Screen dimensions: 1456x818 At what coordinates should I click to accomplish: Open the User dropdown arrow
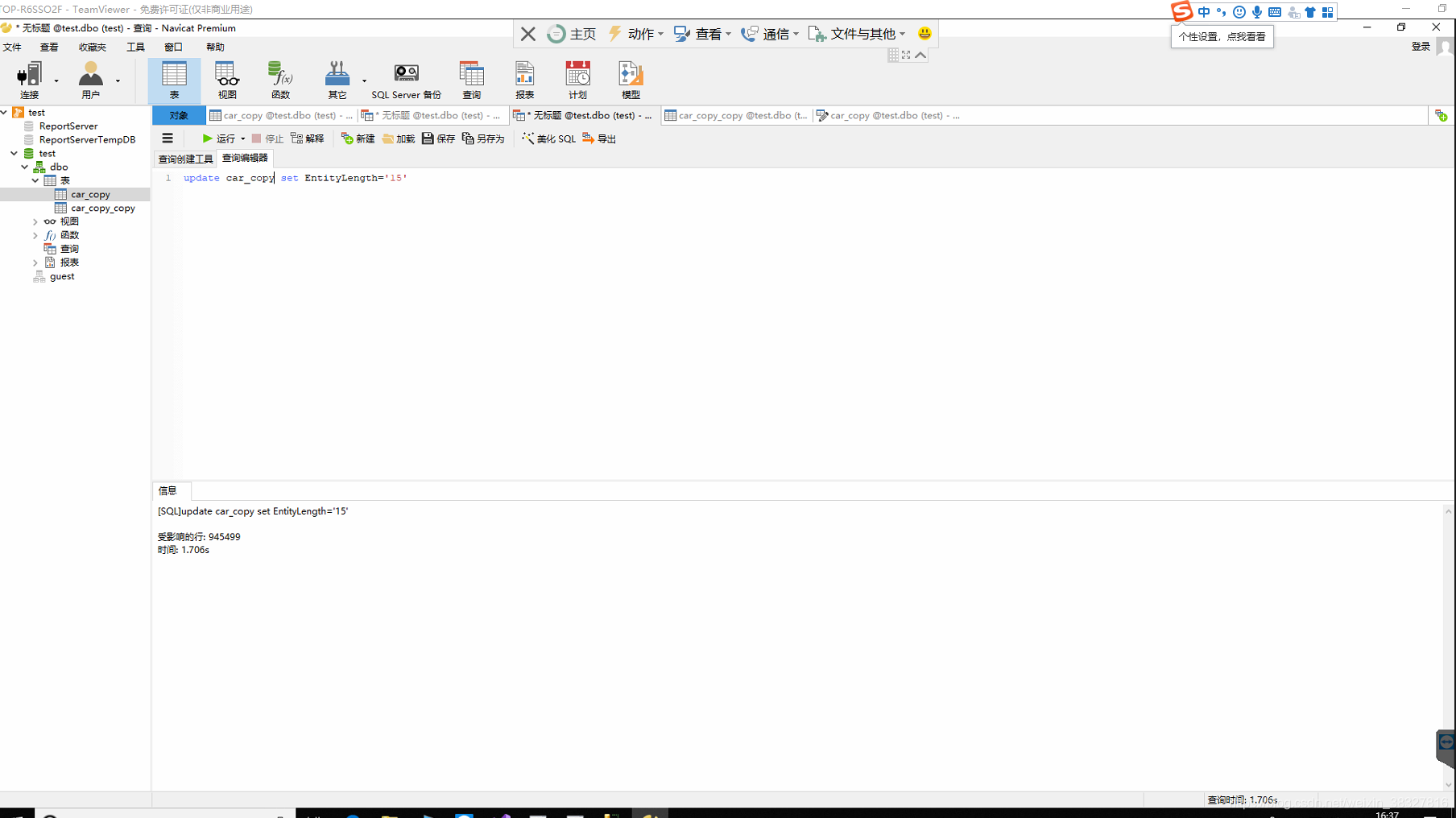click(118, 81)
